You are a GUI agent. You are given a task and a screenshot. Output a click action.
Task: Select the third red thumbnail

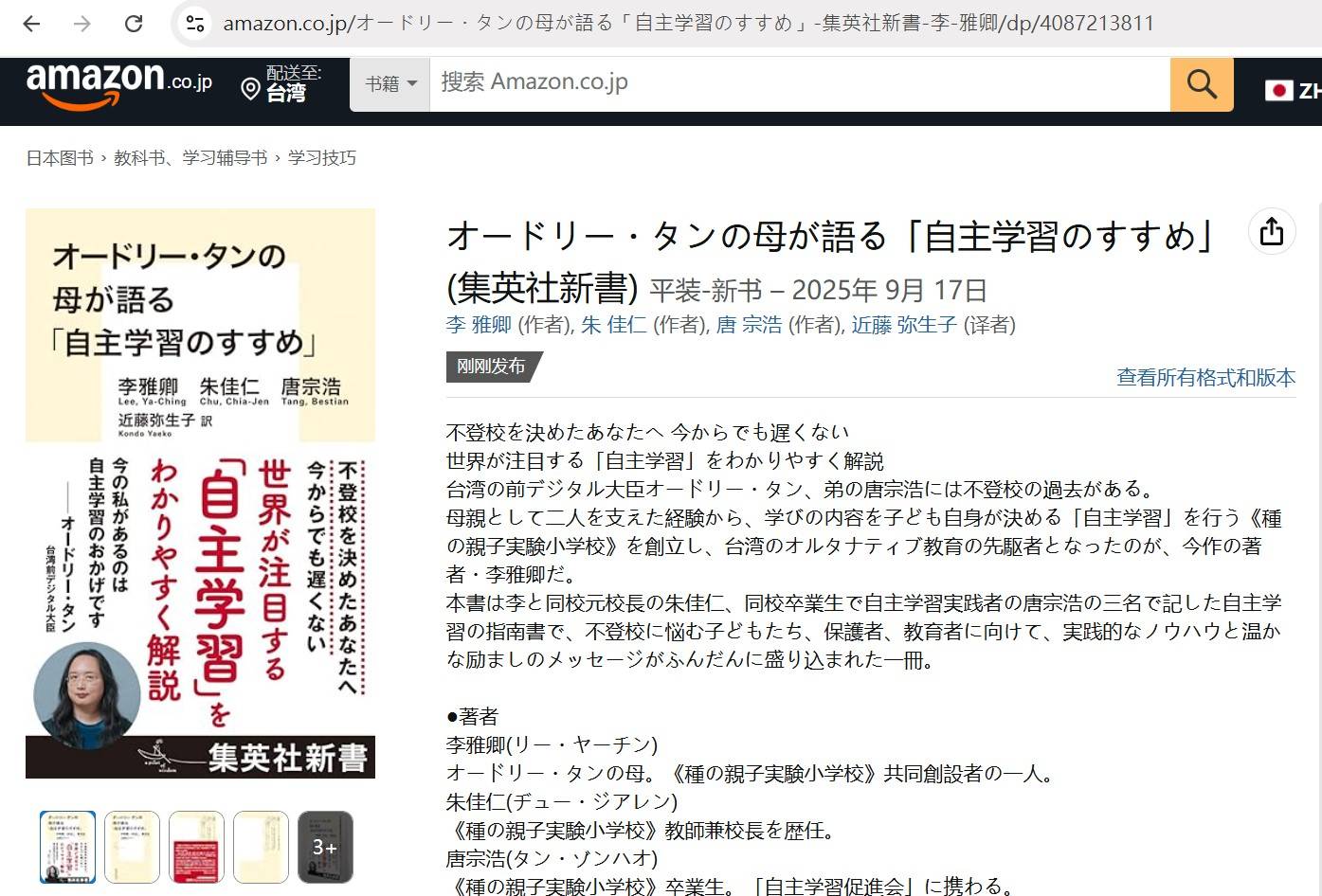(196, 847)
